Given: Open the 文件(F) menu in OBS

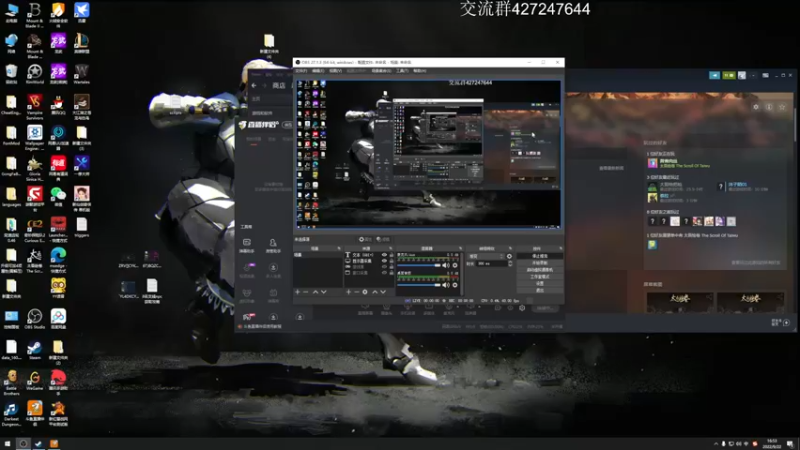Looking at the screenshot, I should 301,71.
